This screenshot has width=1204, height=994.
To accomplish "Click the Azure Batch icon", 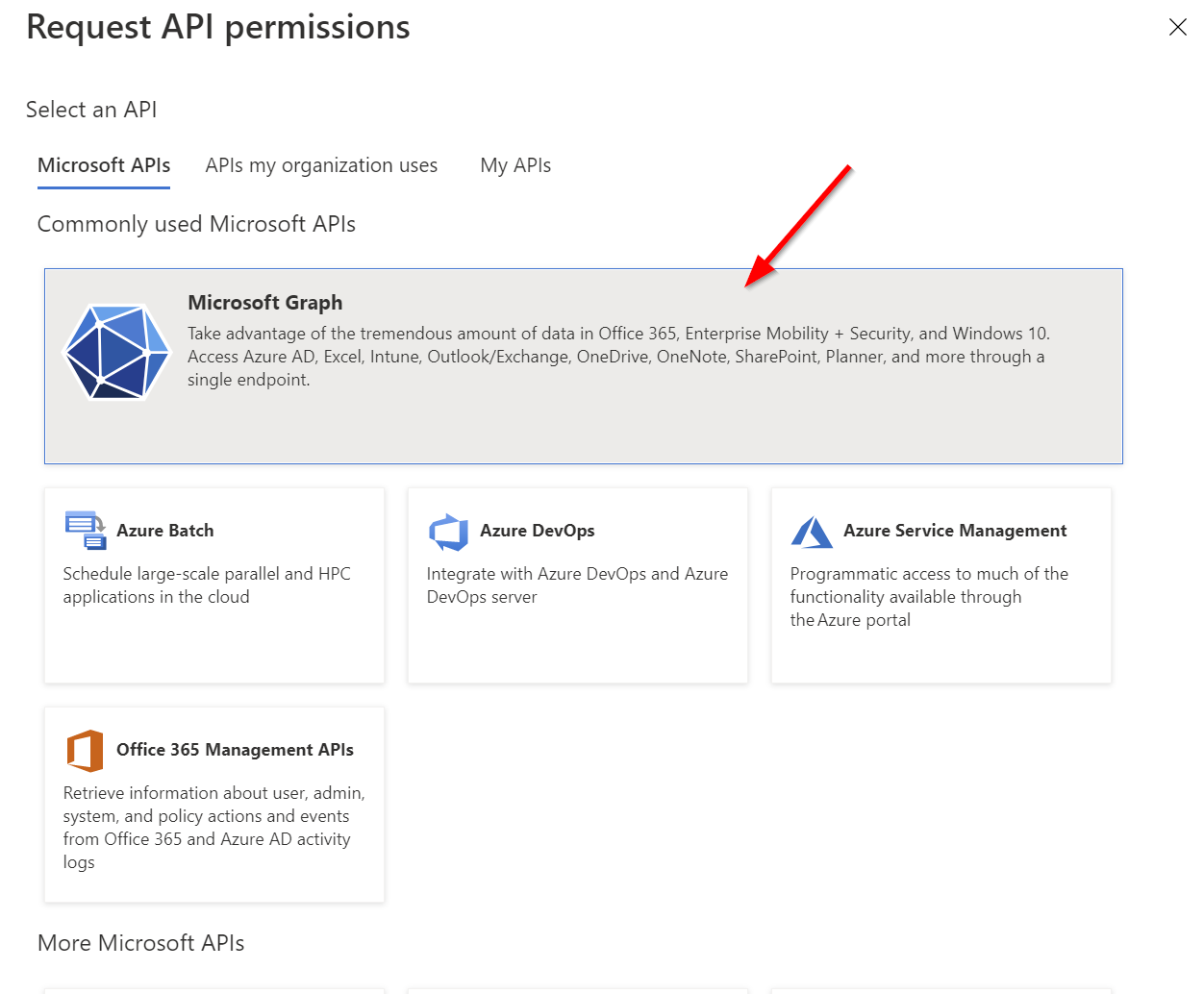I will (86, 531).
